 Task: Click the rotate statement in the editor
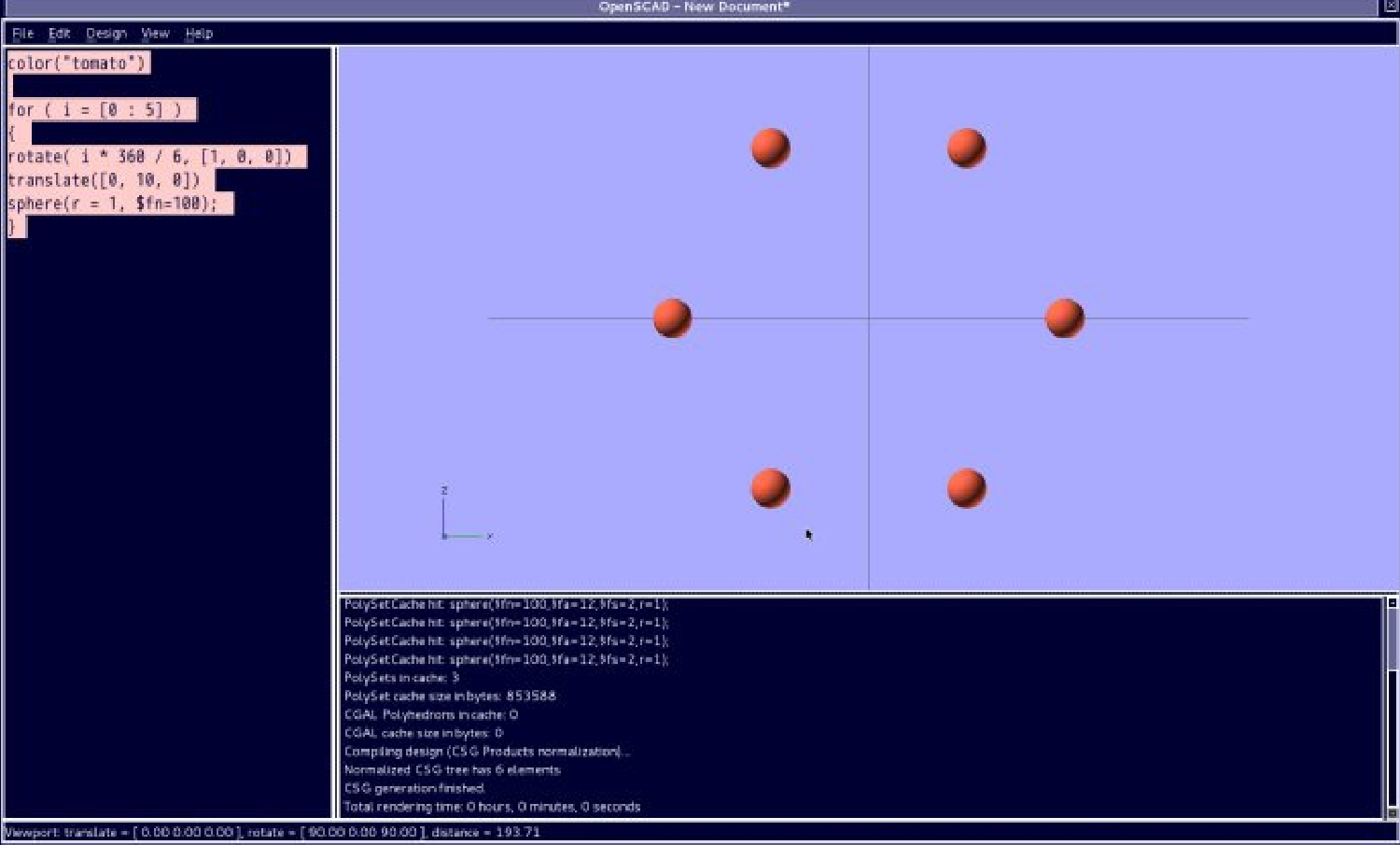coord(149,157)
